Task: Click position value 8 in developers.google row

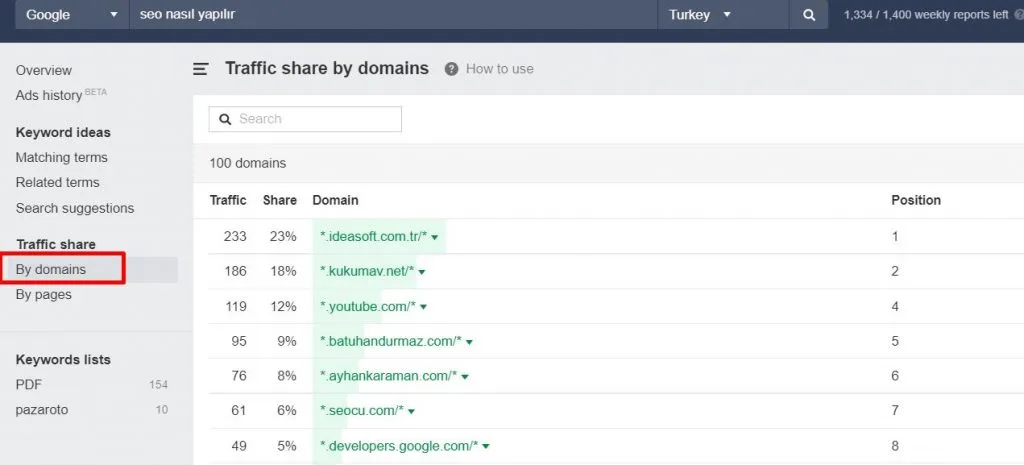Action: click(x=895, y=446)
